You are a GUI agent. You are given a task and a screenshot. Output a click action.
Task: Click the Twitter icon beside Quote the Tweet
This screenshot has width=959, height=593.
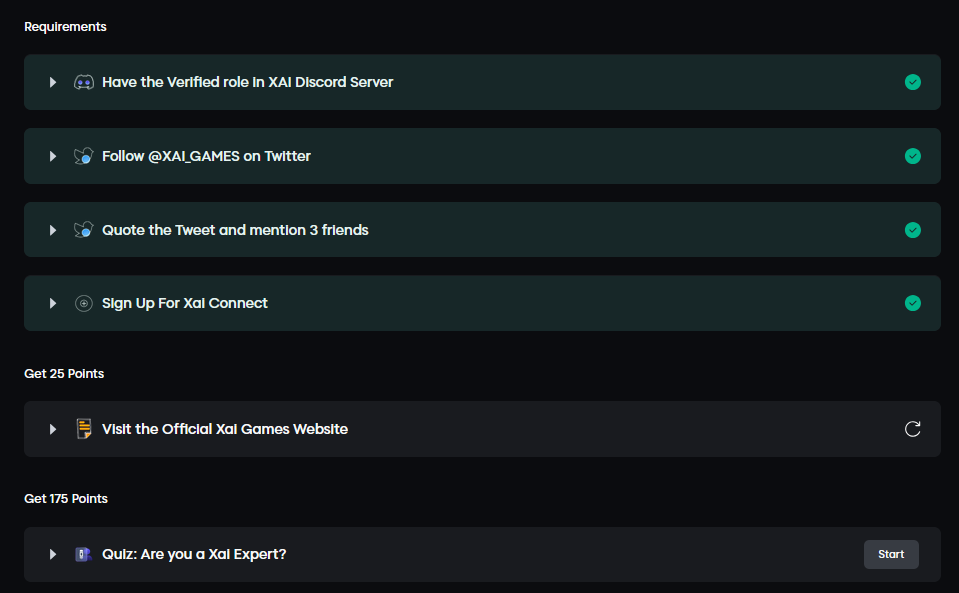point(84,230)
